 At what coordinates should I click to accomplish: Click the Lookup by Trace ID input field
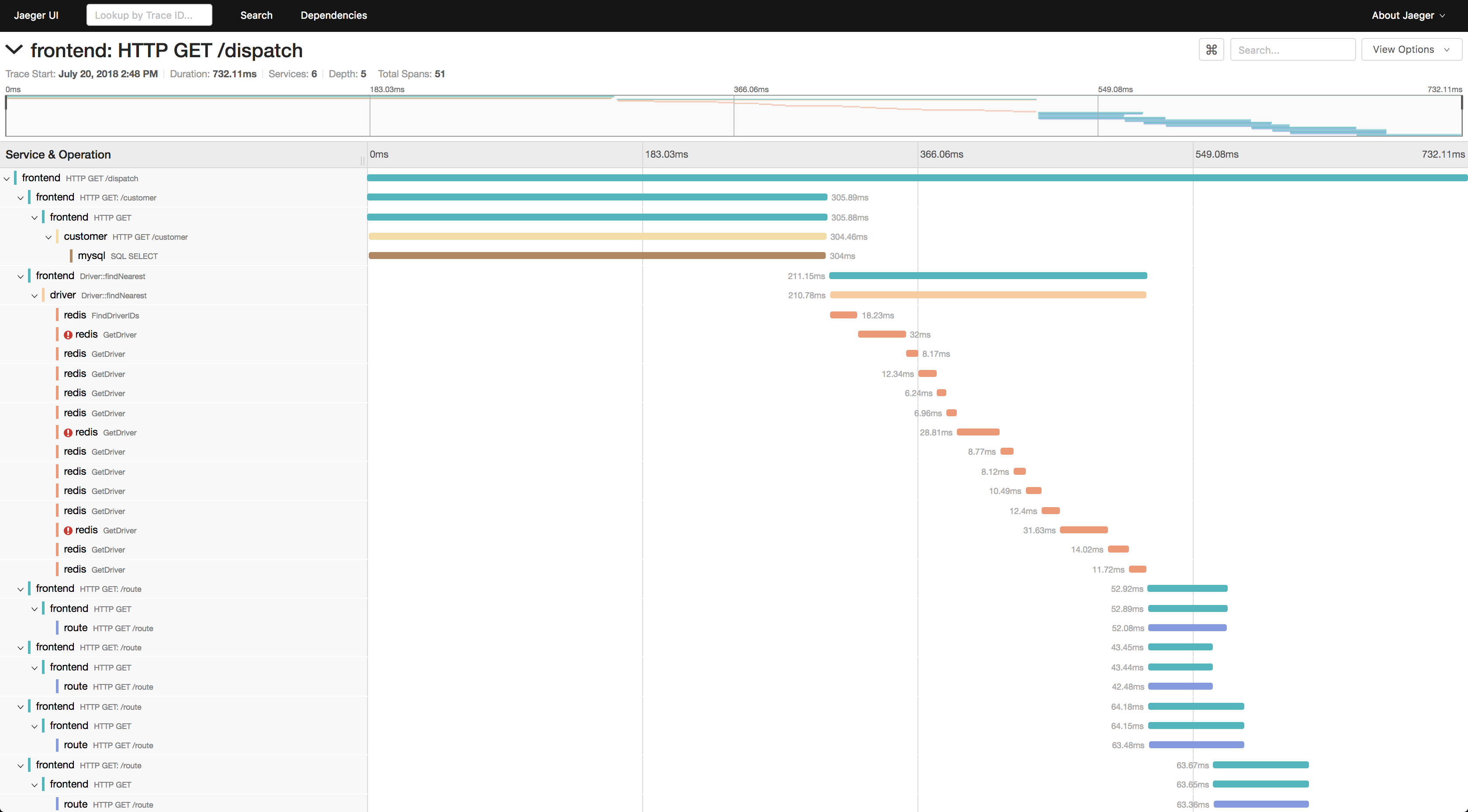pos(148,15)
